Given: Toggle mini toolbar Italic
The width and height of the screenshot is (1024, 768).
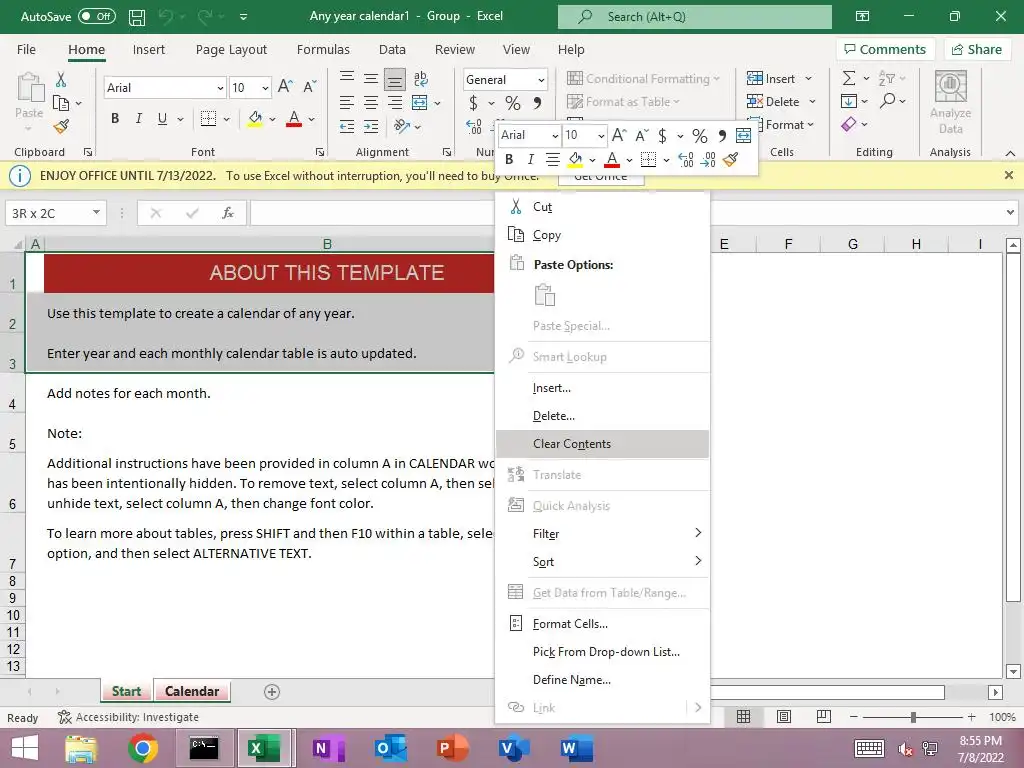Looking at the screenshot, I should 530,159.
